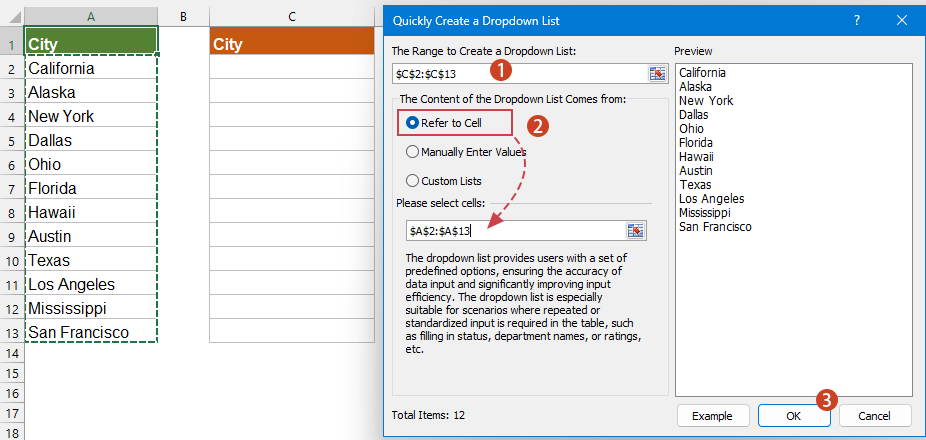Click range selector icon beside $A$2:$A$13 field
Image resolution: width=926 pixels, height=440 pixels.
point(635,231)
